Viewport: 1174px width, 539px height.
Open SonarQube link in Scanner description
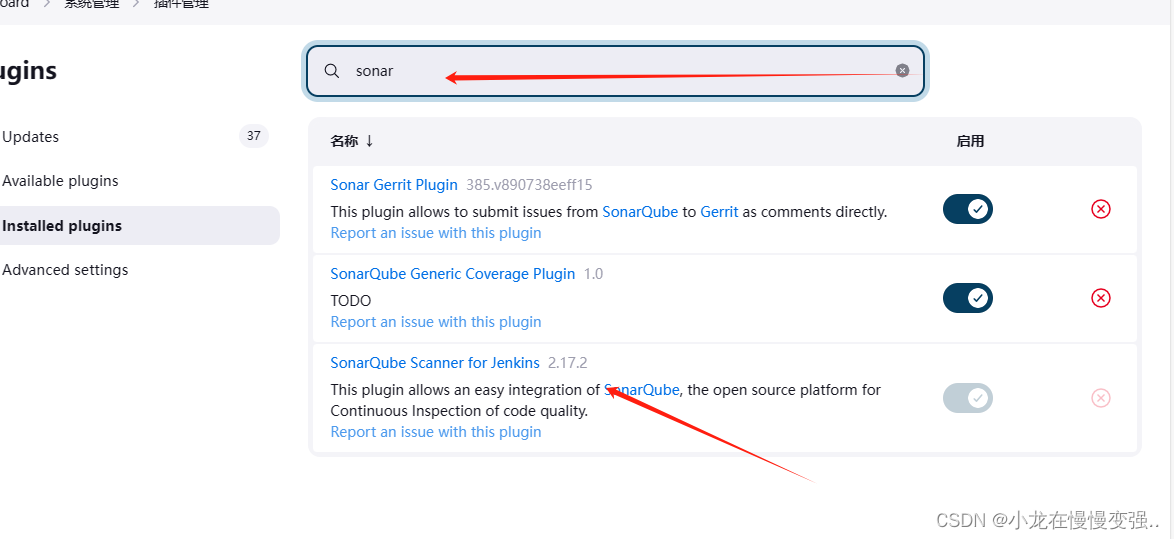[642, 390]
